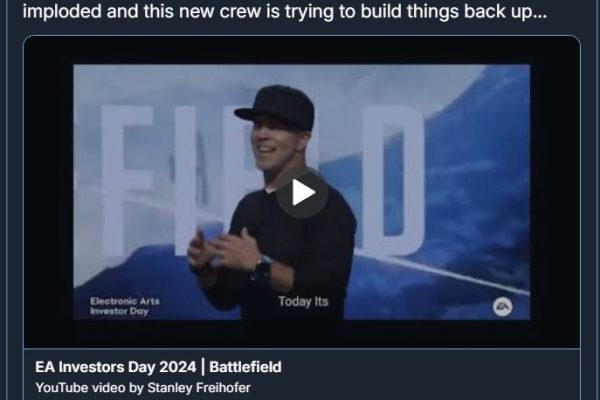This screenshot has width=600, height=400.
Task: Click the post text about the new crew
Action: point(285,11)
